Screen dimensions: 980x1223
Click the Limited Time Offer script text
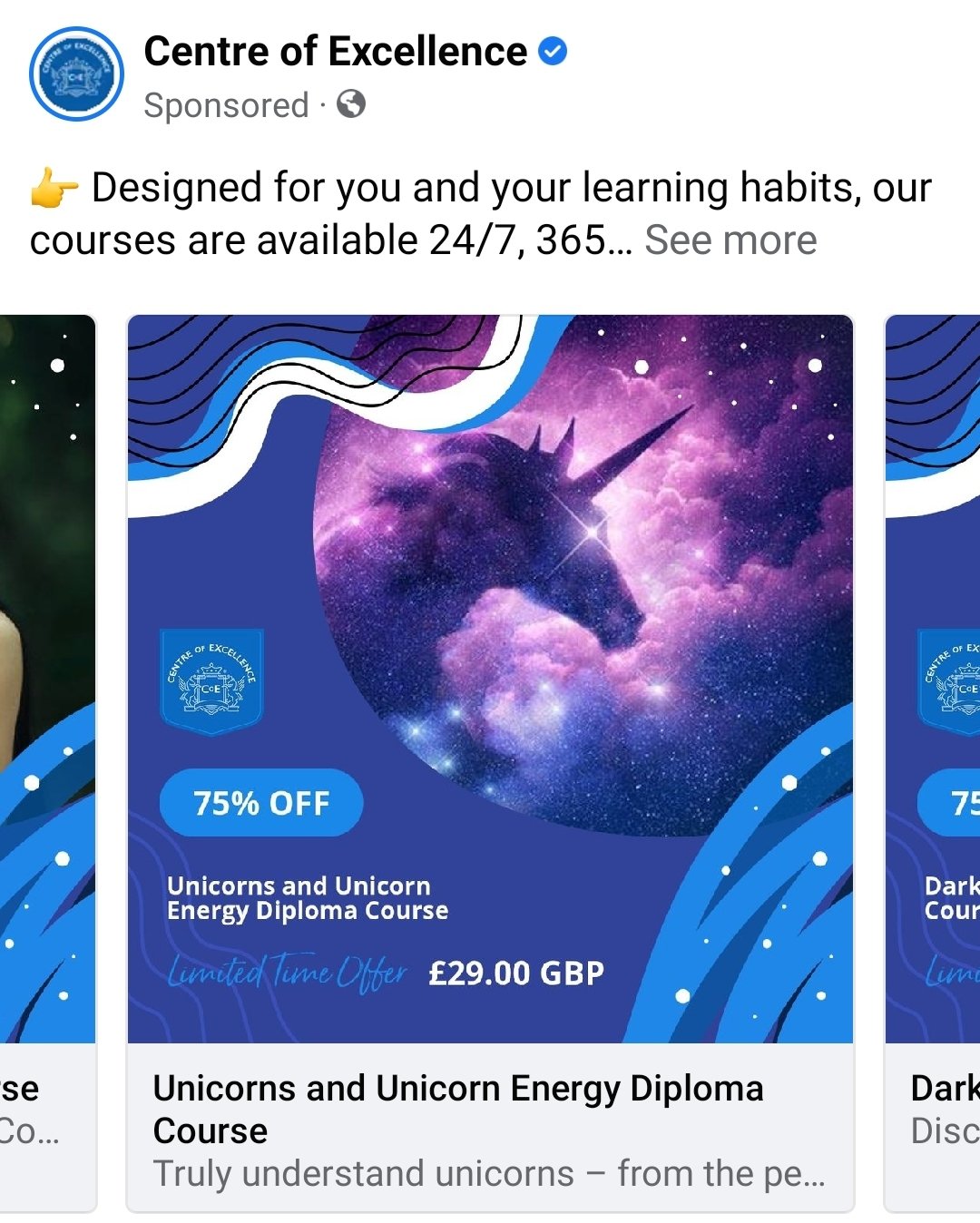(287, 973)
